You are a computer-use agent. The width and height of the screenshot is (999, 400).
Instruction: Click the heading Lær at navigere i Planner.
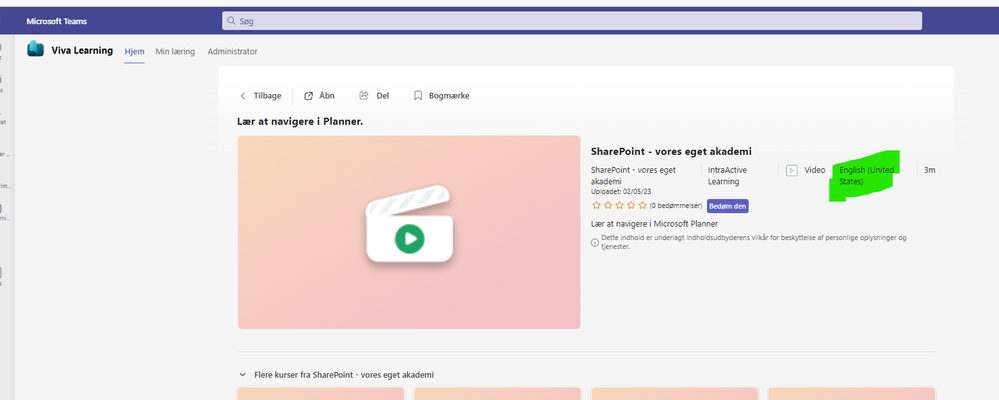pos(300,121)
